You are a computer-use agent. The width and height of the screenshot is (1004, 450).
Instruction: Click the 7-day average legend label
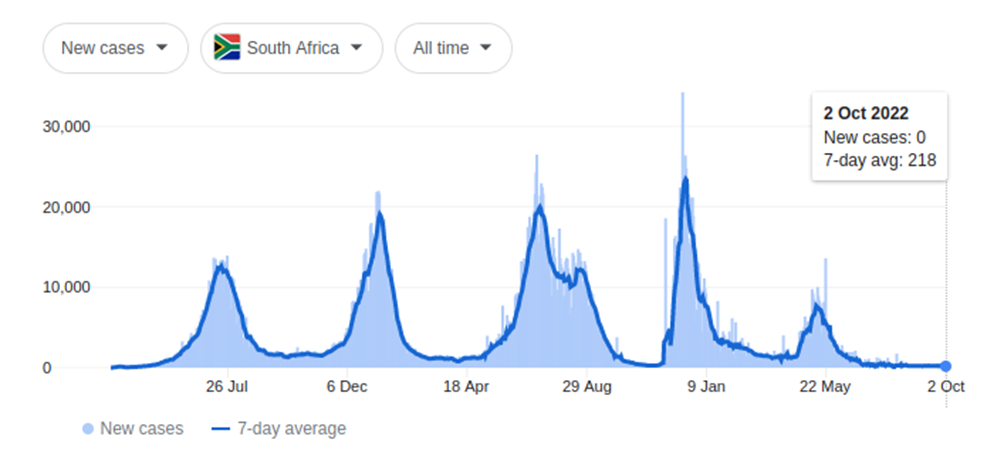292,429
